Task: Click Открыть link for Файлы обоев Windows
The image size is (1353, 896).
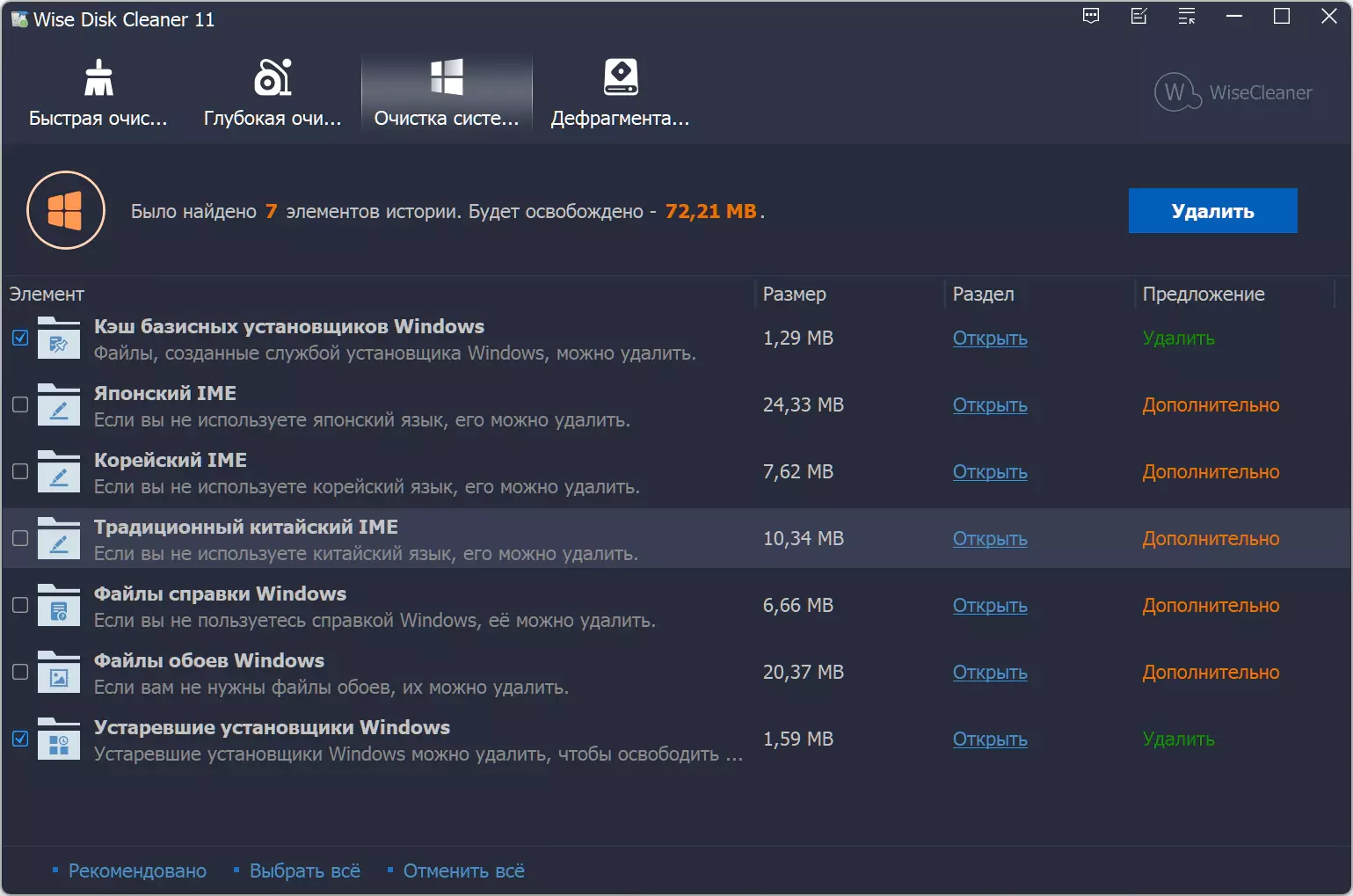Action: [990, 673]
